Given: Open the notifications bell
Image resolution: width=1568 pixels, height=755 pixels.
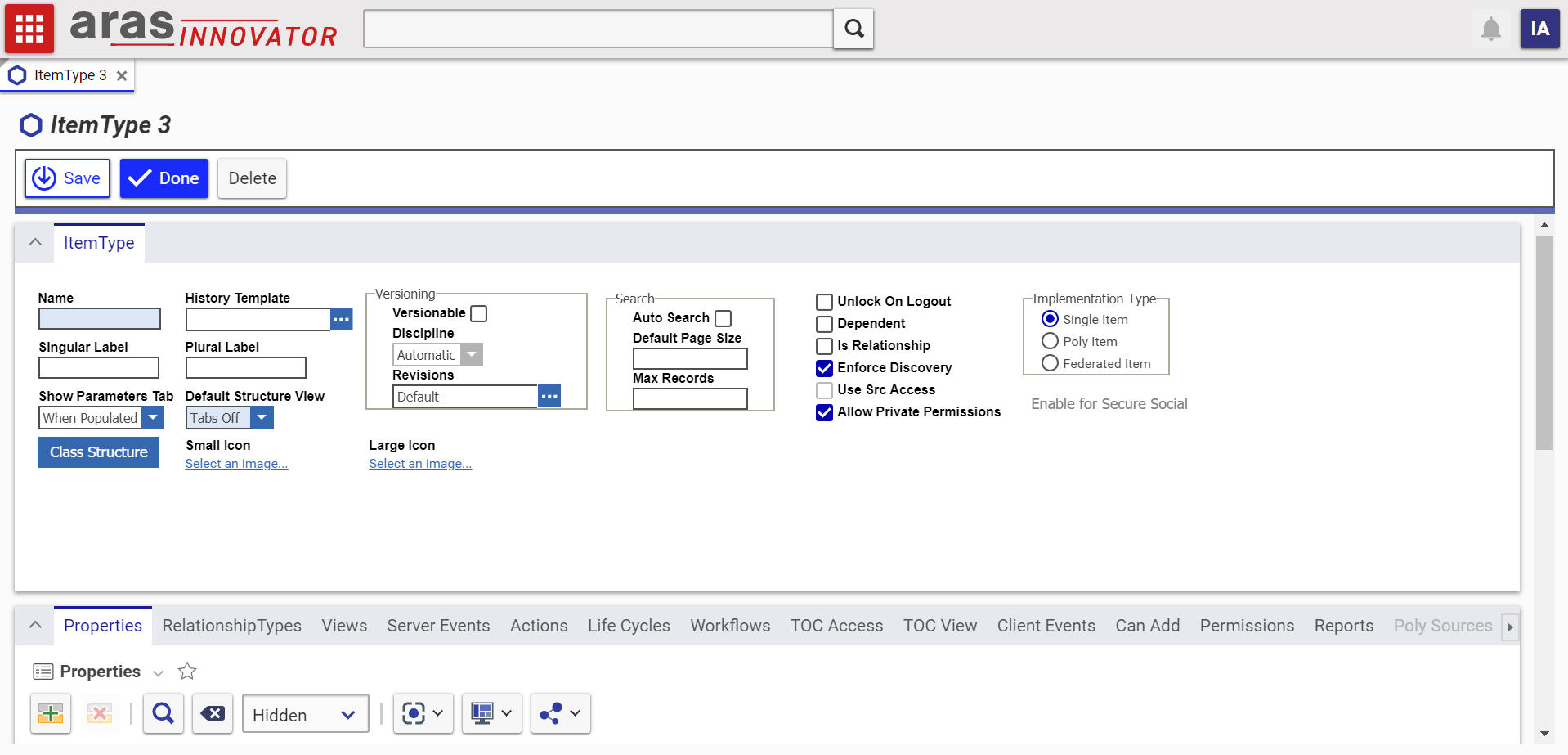Looking at the screenshot, I should coord(1490,29).
